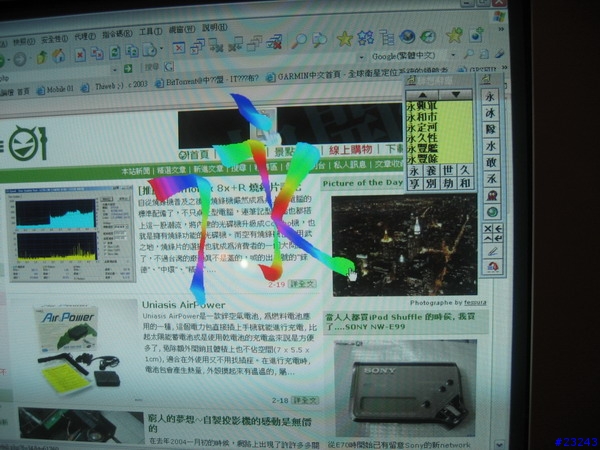Click the single magnifying glass search icon

tap(300, 41)
